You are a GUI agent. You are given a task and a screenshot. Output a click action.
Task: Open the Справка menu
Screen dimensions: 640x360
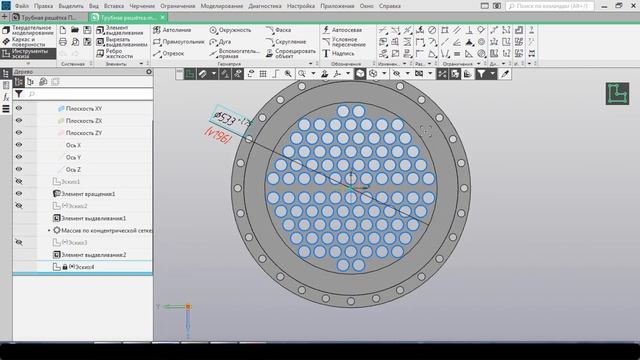point(390,6)
